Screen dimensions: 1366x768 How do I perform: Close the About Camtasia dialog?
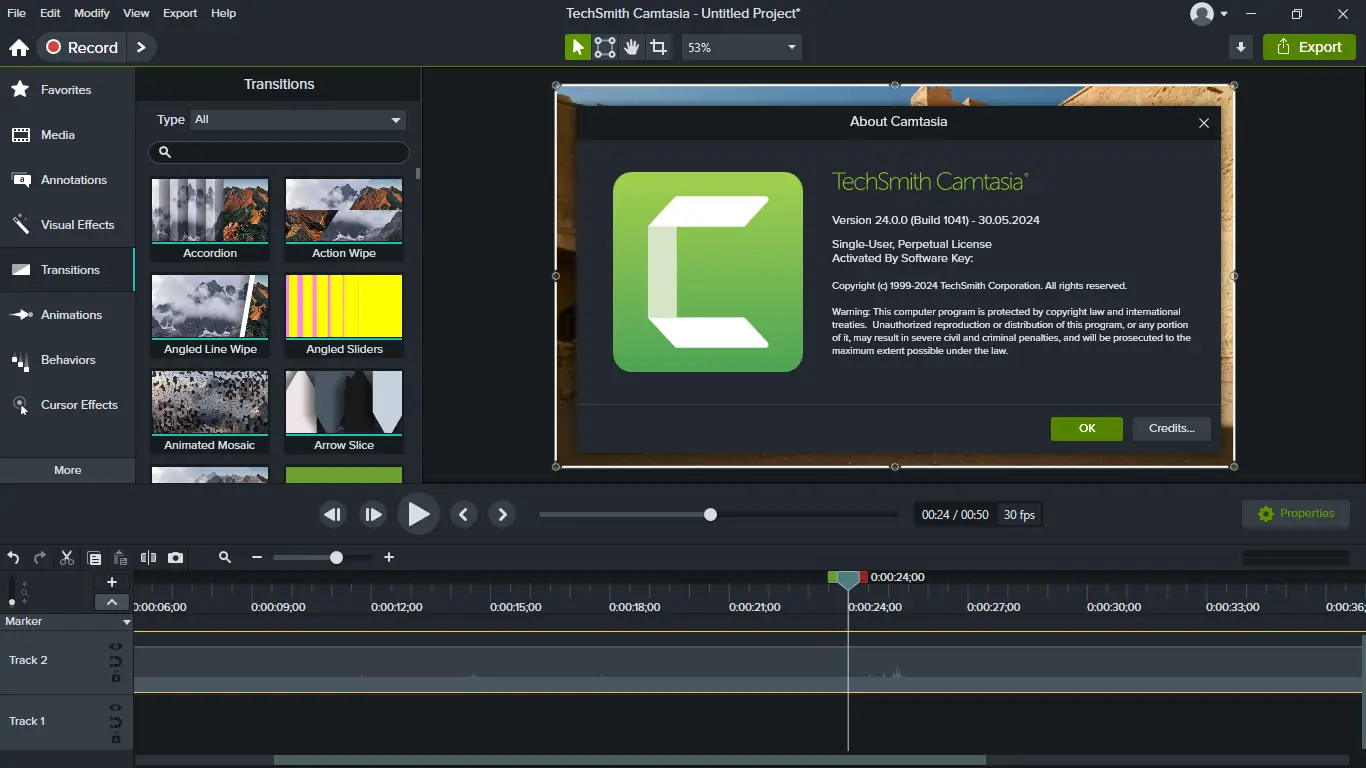pos(1204,123)
